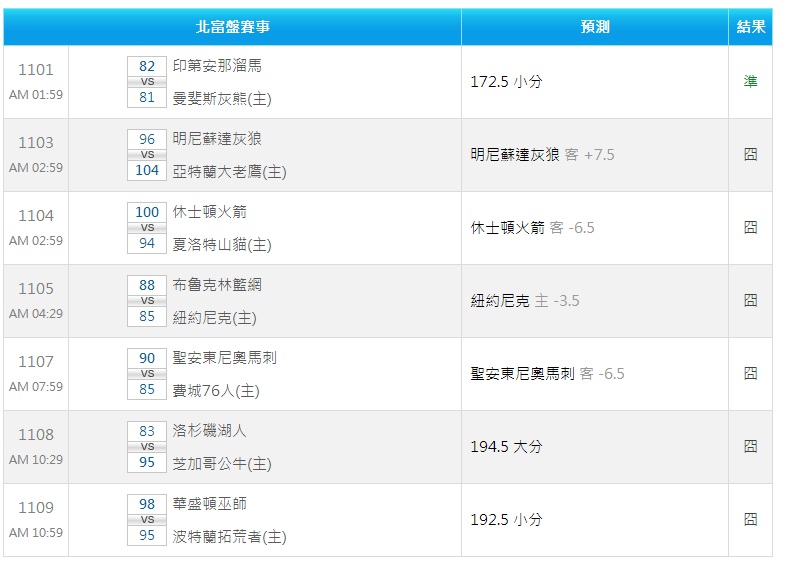
Task: Click the 預測 column header
Action: (595, 27)
